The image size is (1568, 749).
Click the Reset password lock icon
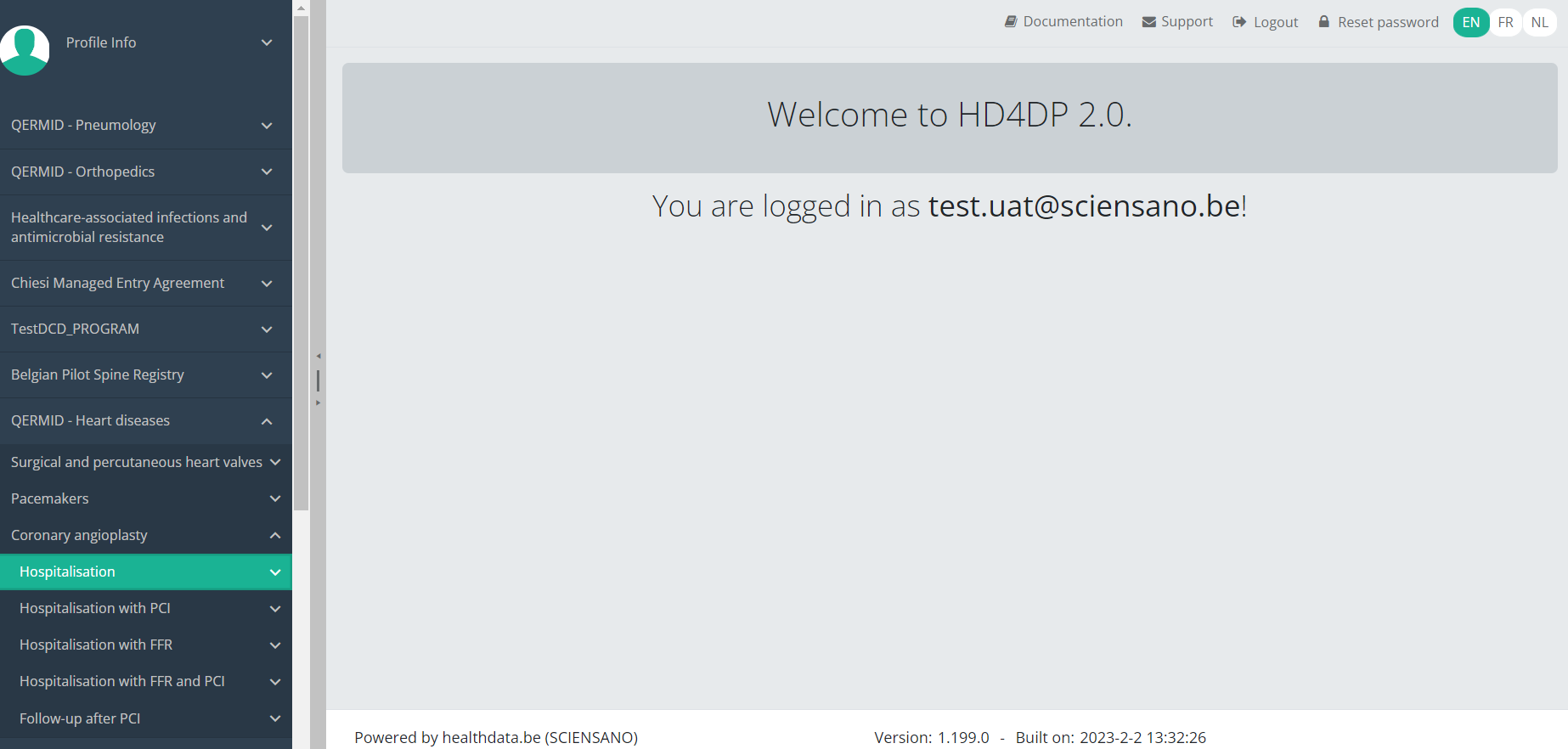pos(1323,22)
